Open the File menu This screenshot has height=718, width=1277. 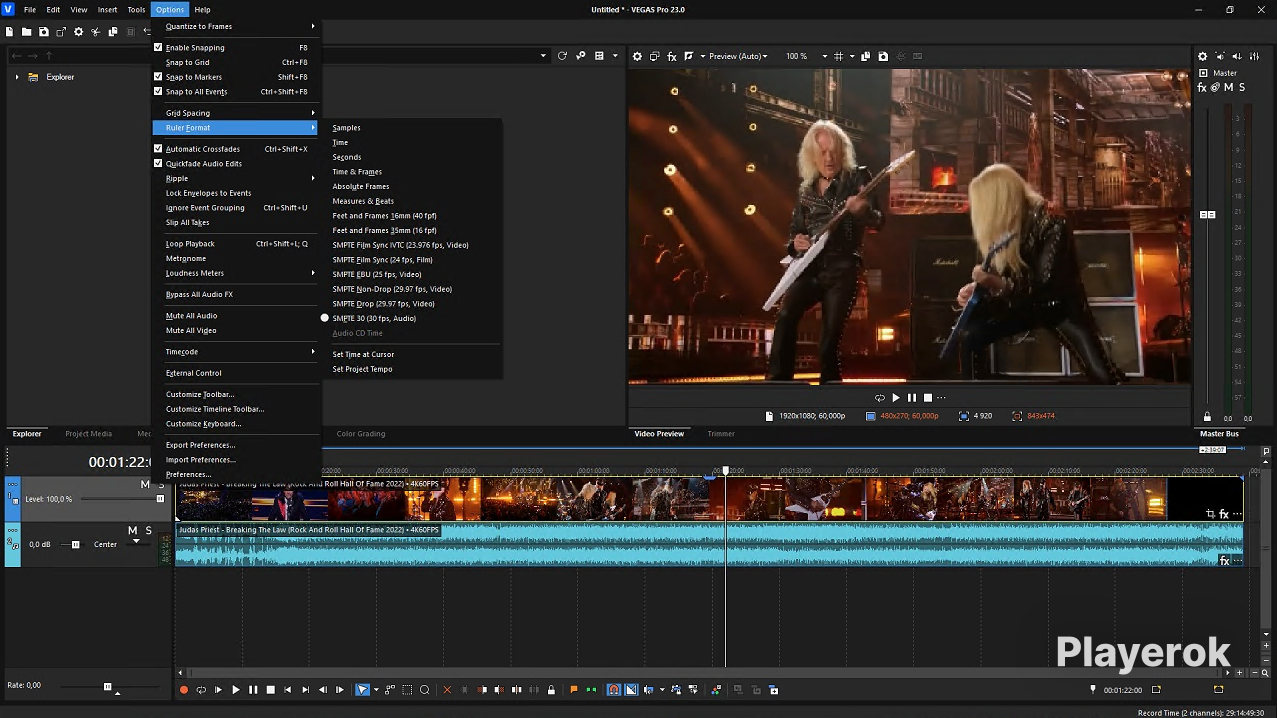tap(30, 9)
